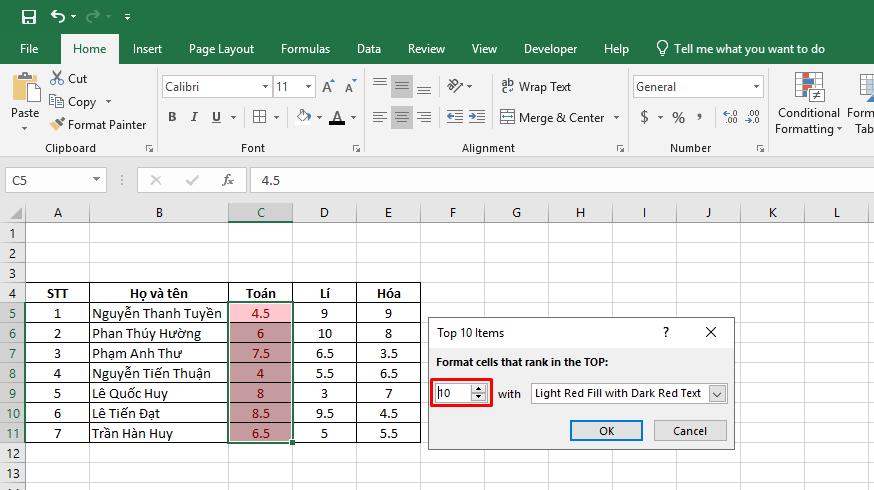Increment the Top items spinner up
This screenshot has width=874, height=490.
(478, 389)
